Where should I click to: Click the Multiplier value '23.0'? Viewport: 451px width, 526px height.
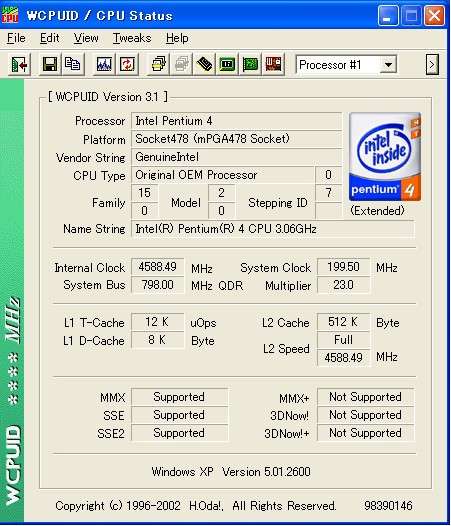point(344,285)
